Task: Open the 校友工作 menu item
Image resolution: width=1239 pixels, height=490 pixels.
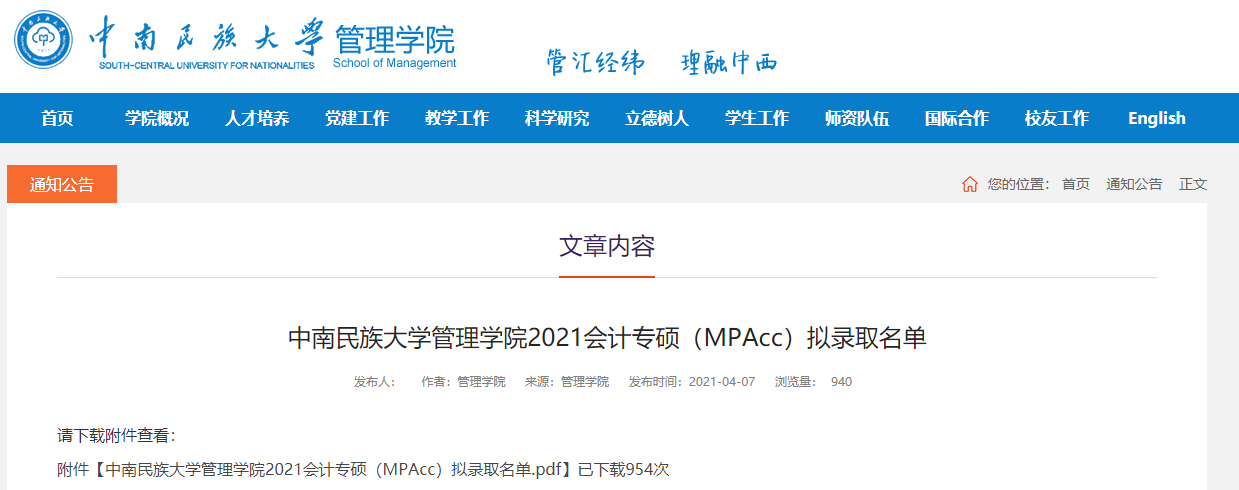Action: click(x=1057, y=118)
